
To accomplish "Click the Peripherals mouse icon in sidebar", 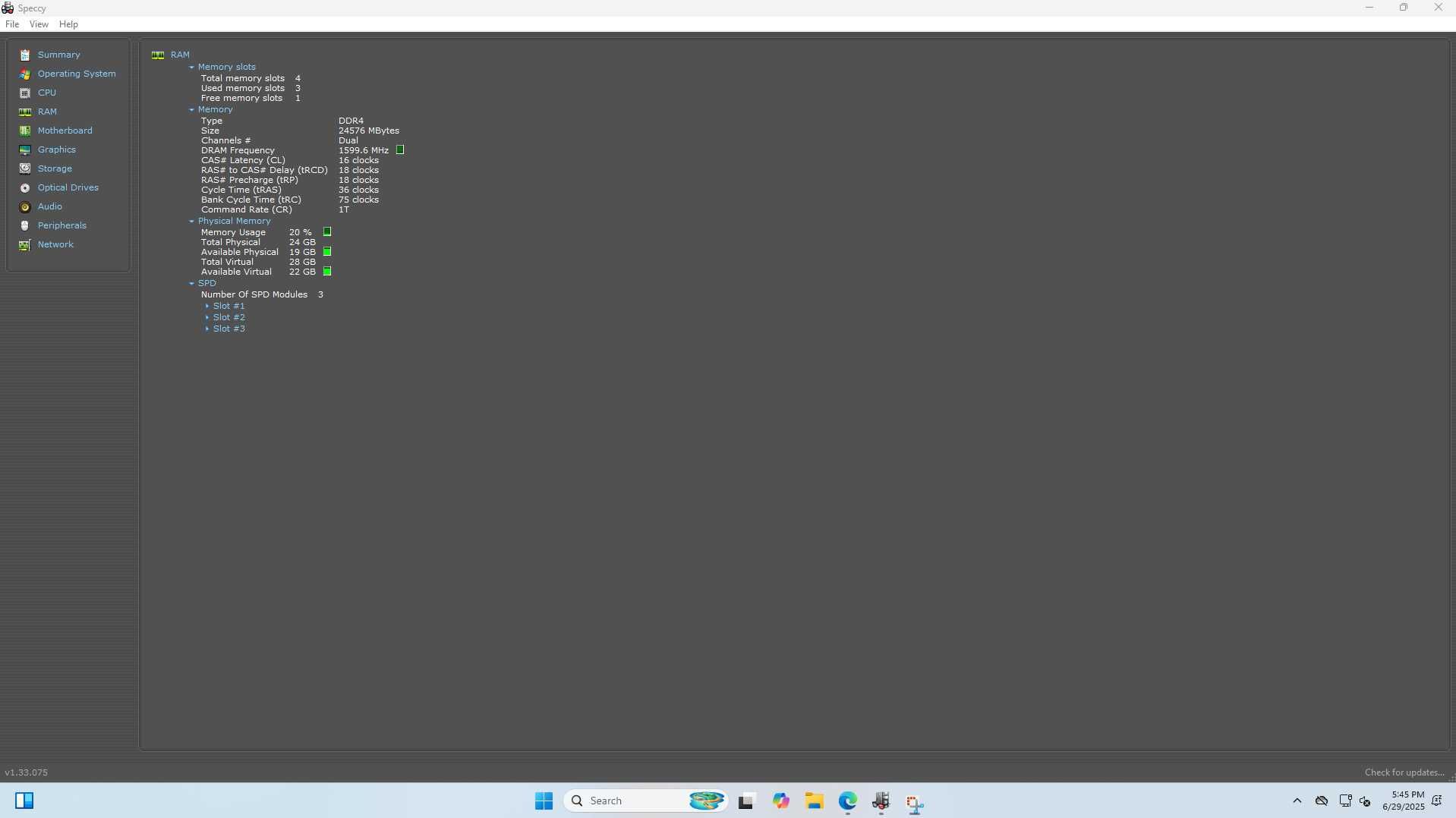I will click(25, 225).
